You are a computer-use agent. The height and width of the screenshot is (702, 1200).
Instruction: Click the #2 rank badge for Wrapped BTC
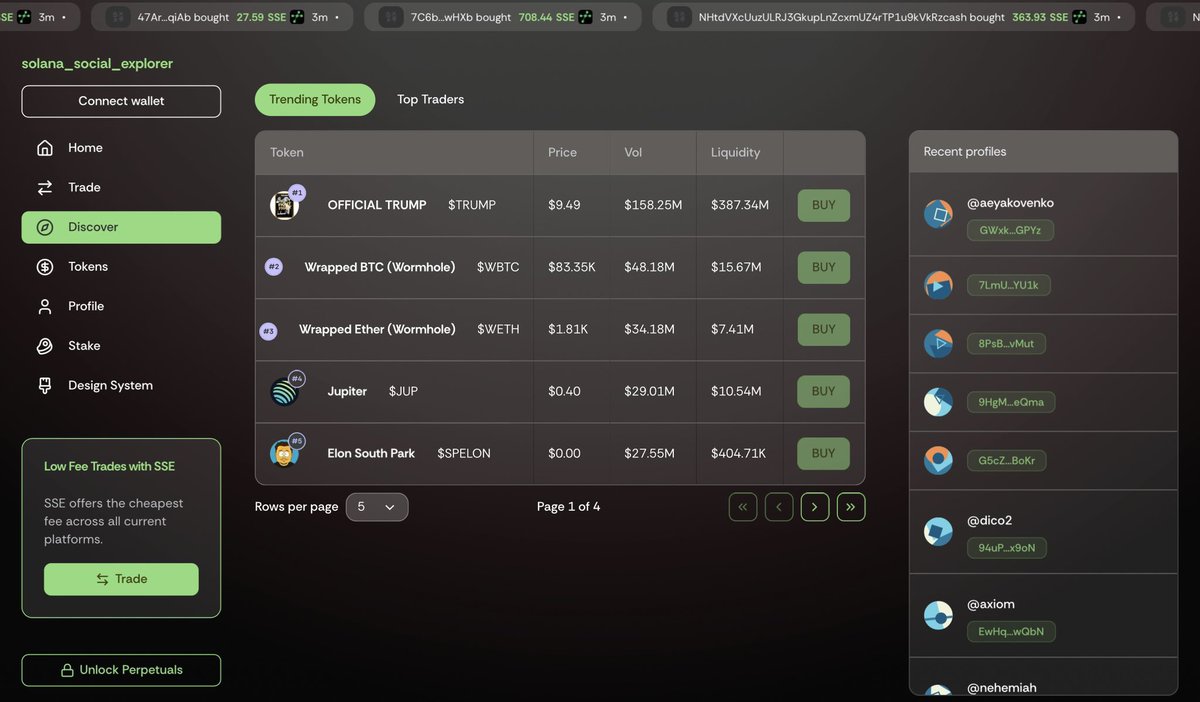pos(274,267)
